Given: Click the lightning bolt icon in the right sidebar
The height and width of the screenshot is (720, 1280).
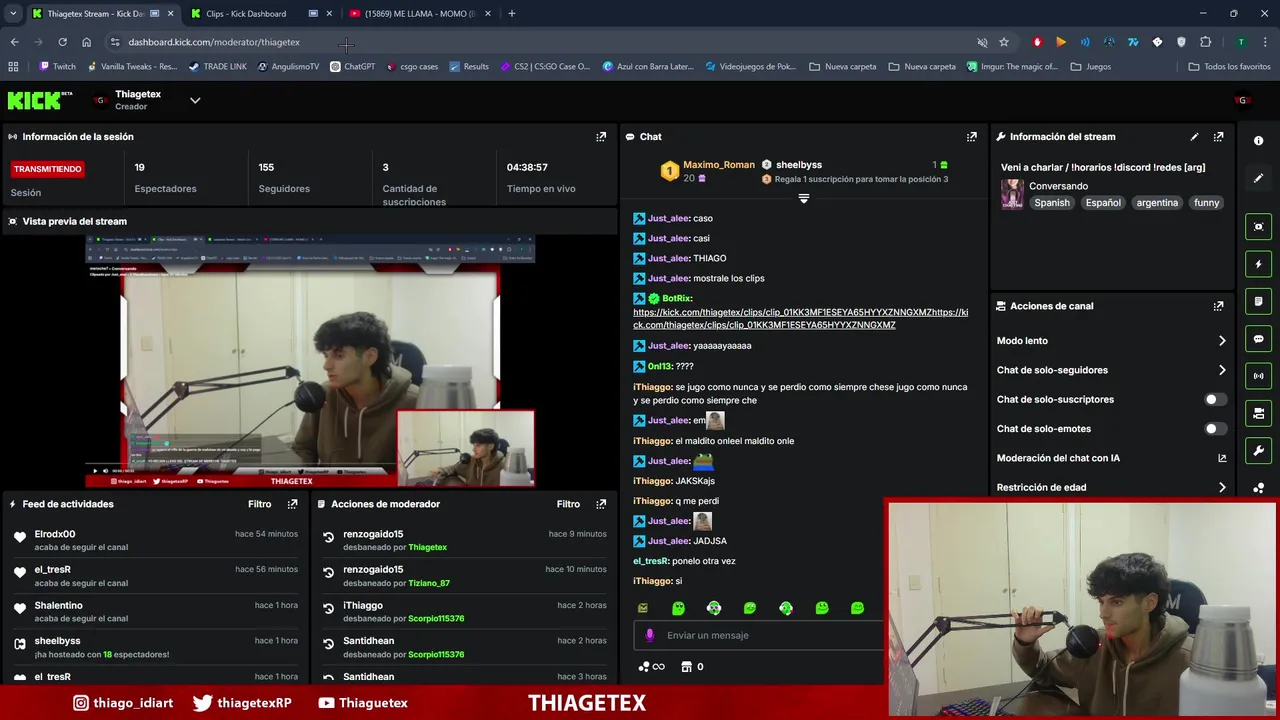Looking at the screenshot, I should (x=1258, y=264).
